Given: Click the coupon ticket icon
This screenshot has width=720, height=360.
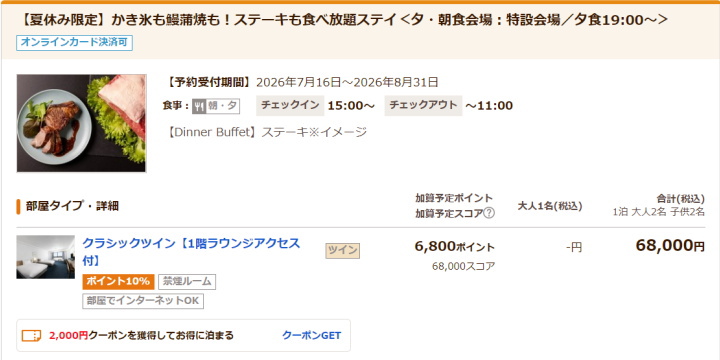Looking at the screenshot, I should click(31, 336).
